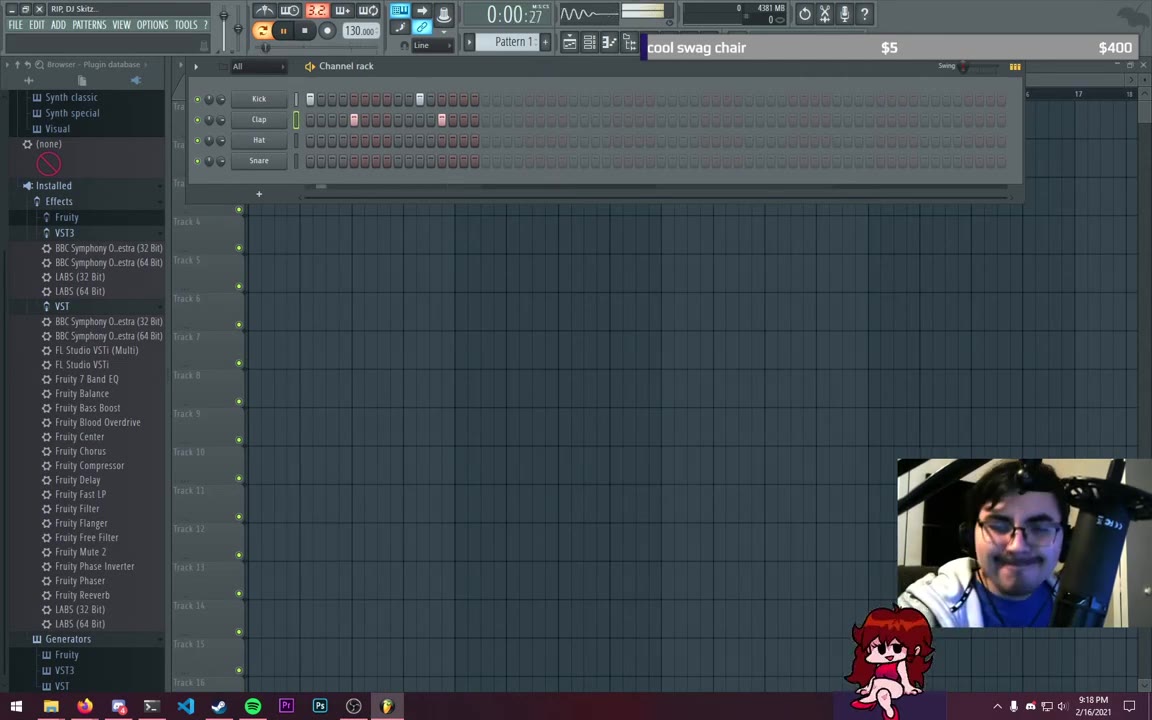1152x720 pixels.
Task: Add a channel with plus button
Action: [259, 194]
